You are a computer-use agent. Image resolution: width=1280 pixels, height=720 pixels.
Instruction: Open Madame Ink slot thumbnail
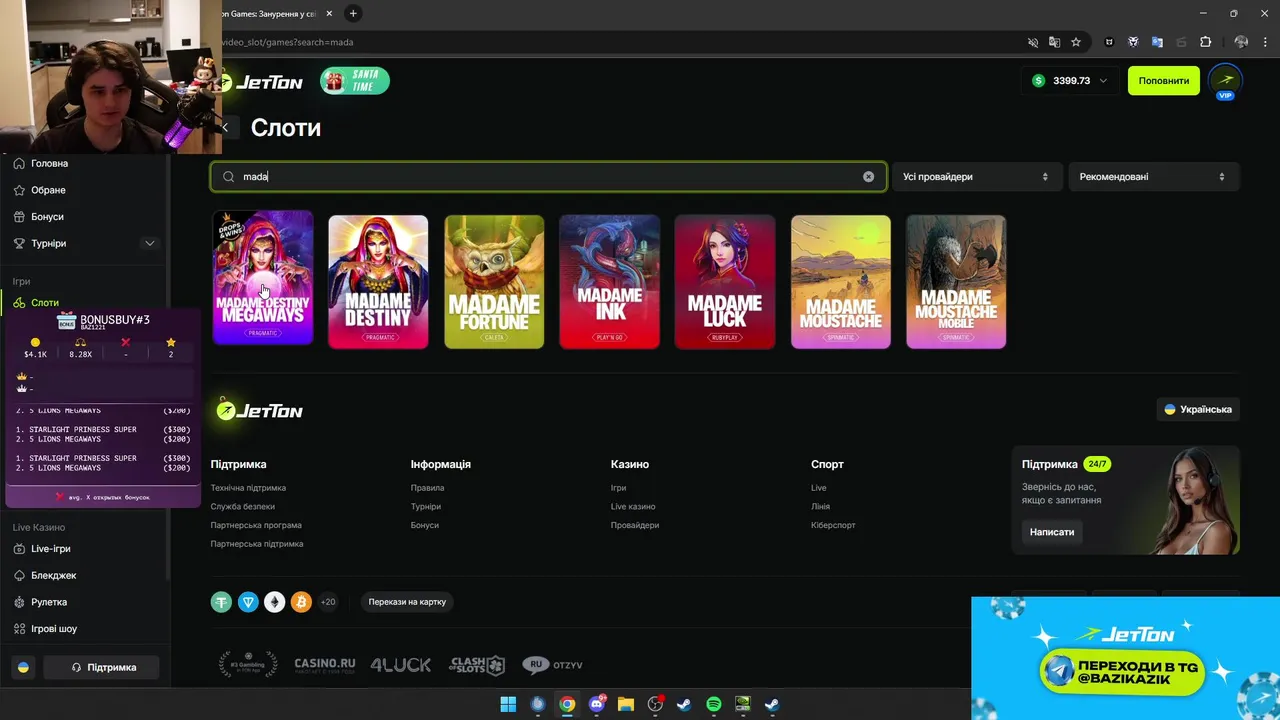pos(609,282)
